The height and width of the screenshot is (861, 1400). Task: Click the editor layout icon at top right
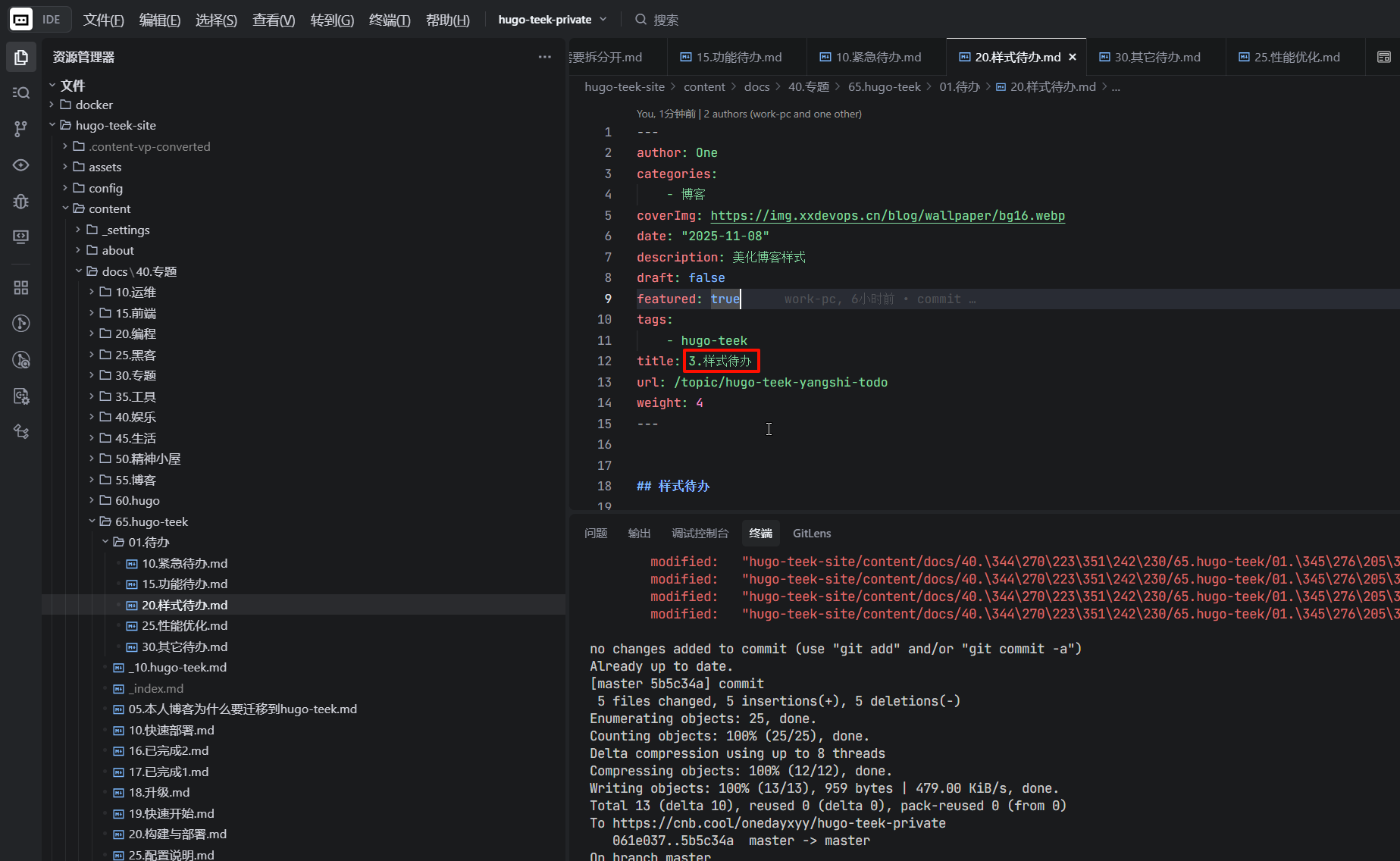tap(1383, 58)
